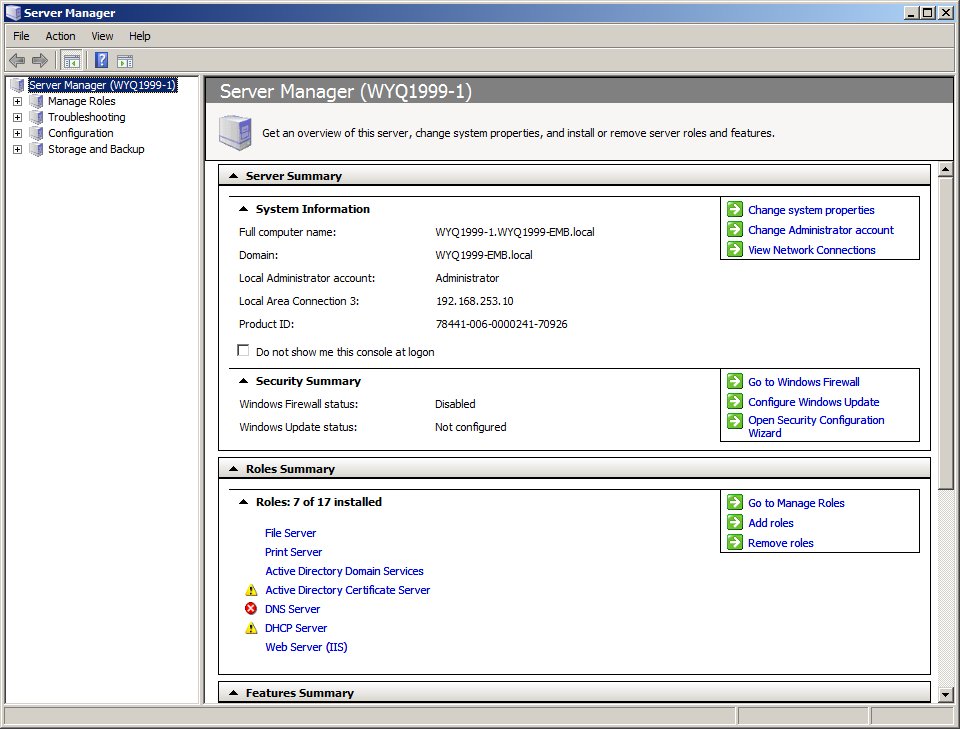Click the Back arrow toolbar icon

pyautogui.click(x=17, y=61)
